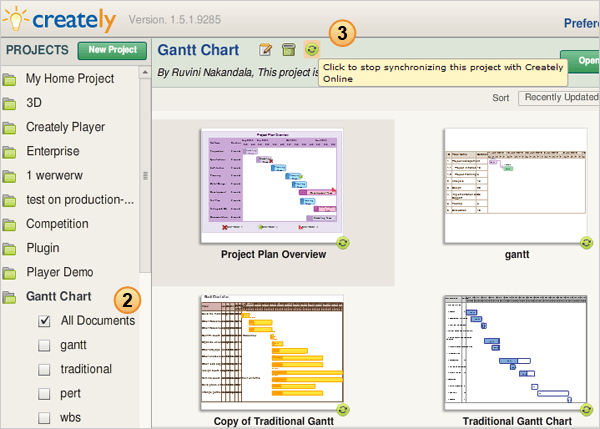Click sync icon on Copy of Traditional Gantt
This screenshot has height=429, width=600.
(343, 410)
